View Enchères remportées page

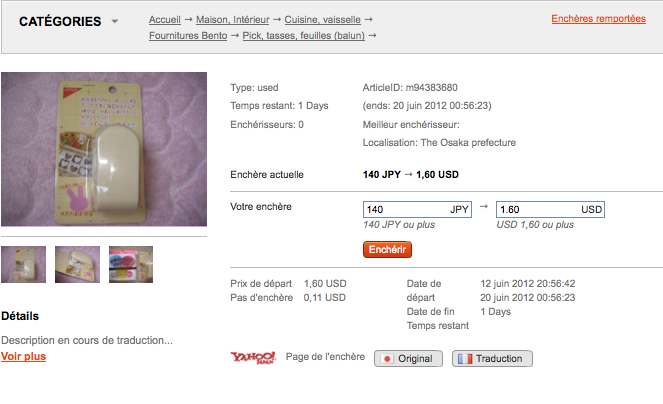[x=598, y=19]
